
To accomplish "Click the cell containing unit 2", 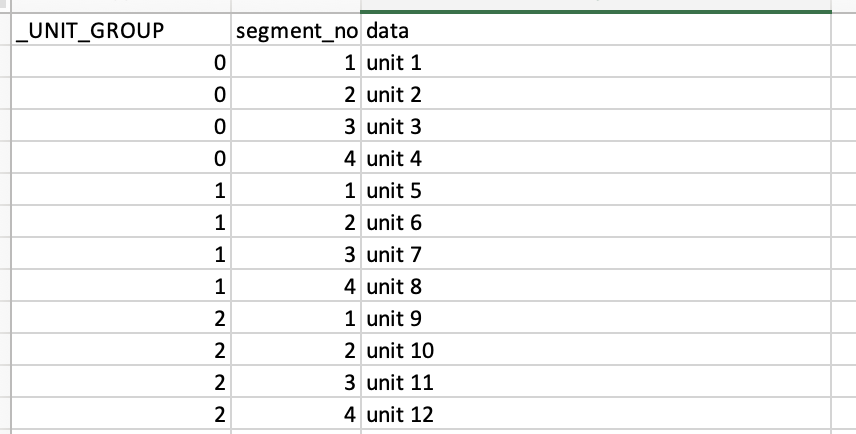I will [596, 93].
